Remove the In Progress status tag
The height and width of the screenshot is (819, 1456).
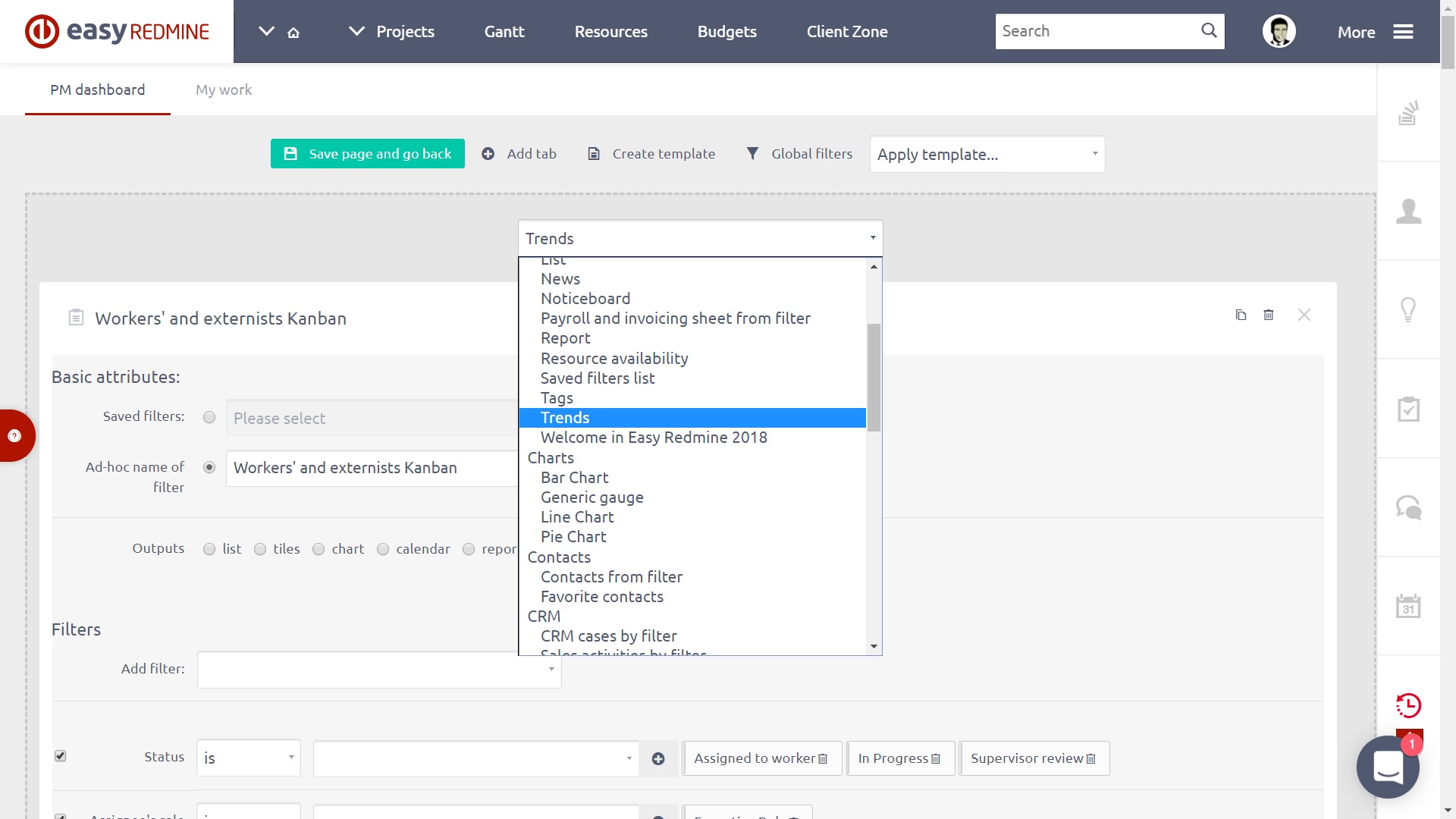point(936,759)
